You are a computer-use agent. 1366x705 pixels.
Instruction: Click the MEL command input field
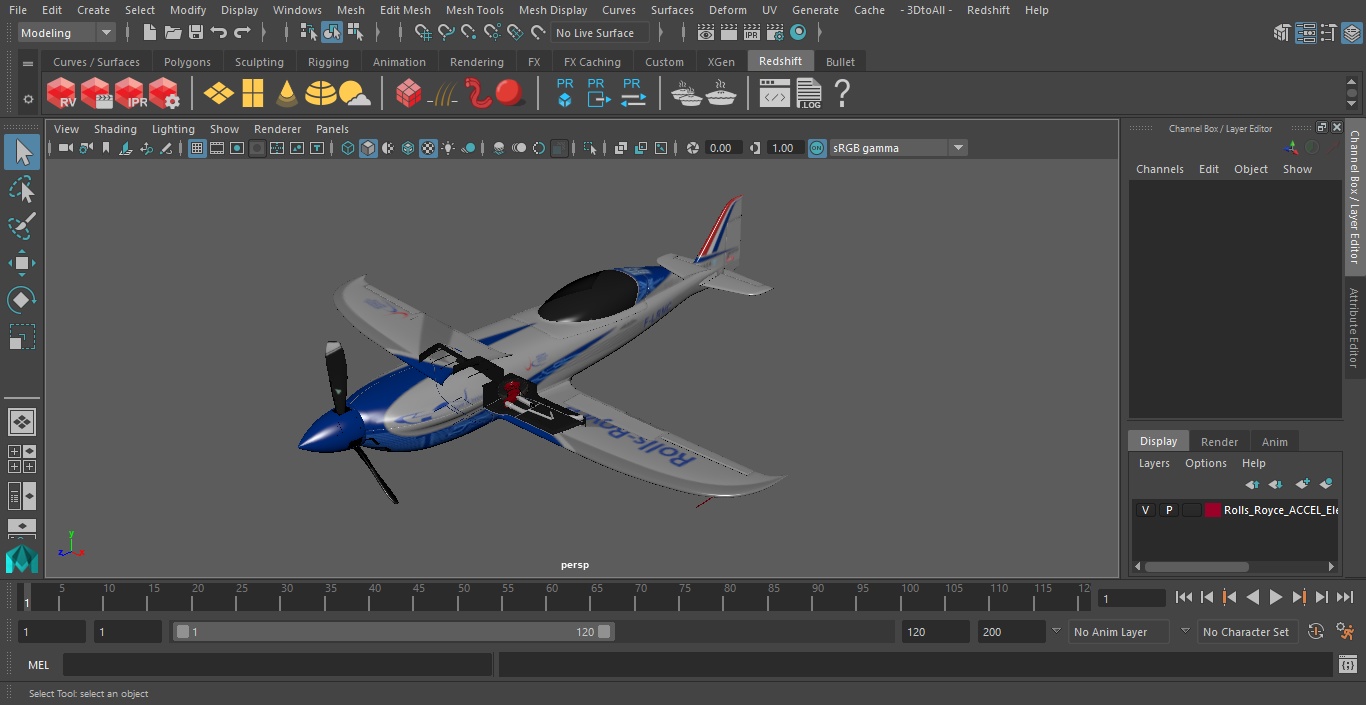[x=277, y=665]
